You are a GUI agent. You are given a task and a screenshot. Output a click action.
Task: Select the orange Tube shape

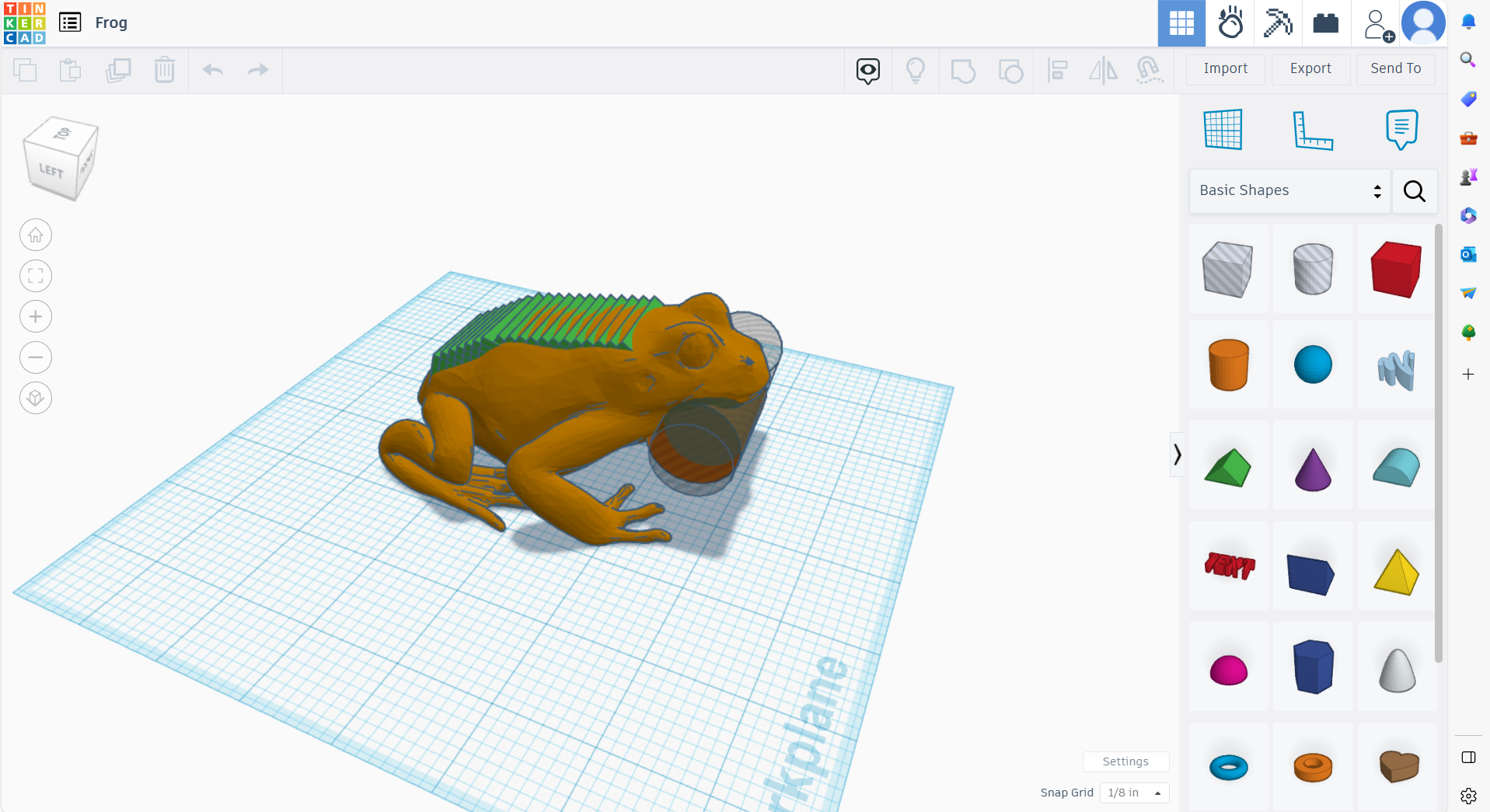pyautogui.click(x=1313, y=768)
